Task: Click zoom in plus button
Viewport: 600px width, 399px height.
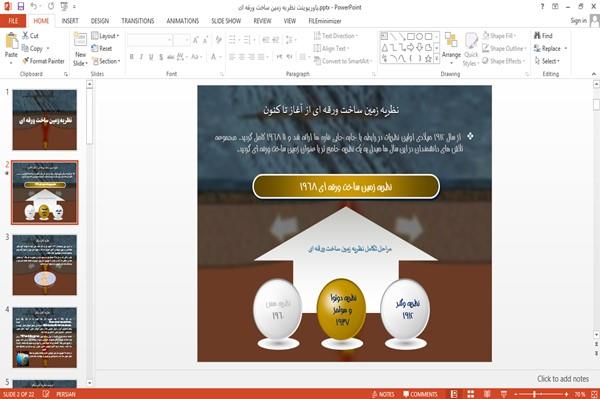Action: click(566, 394)
